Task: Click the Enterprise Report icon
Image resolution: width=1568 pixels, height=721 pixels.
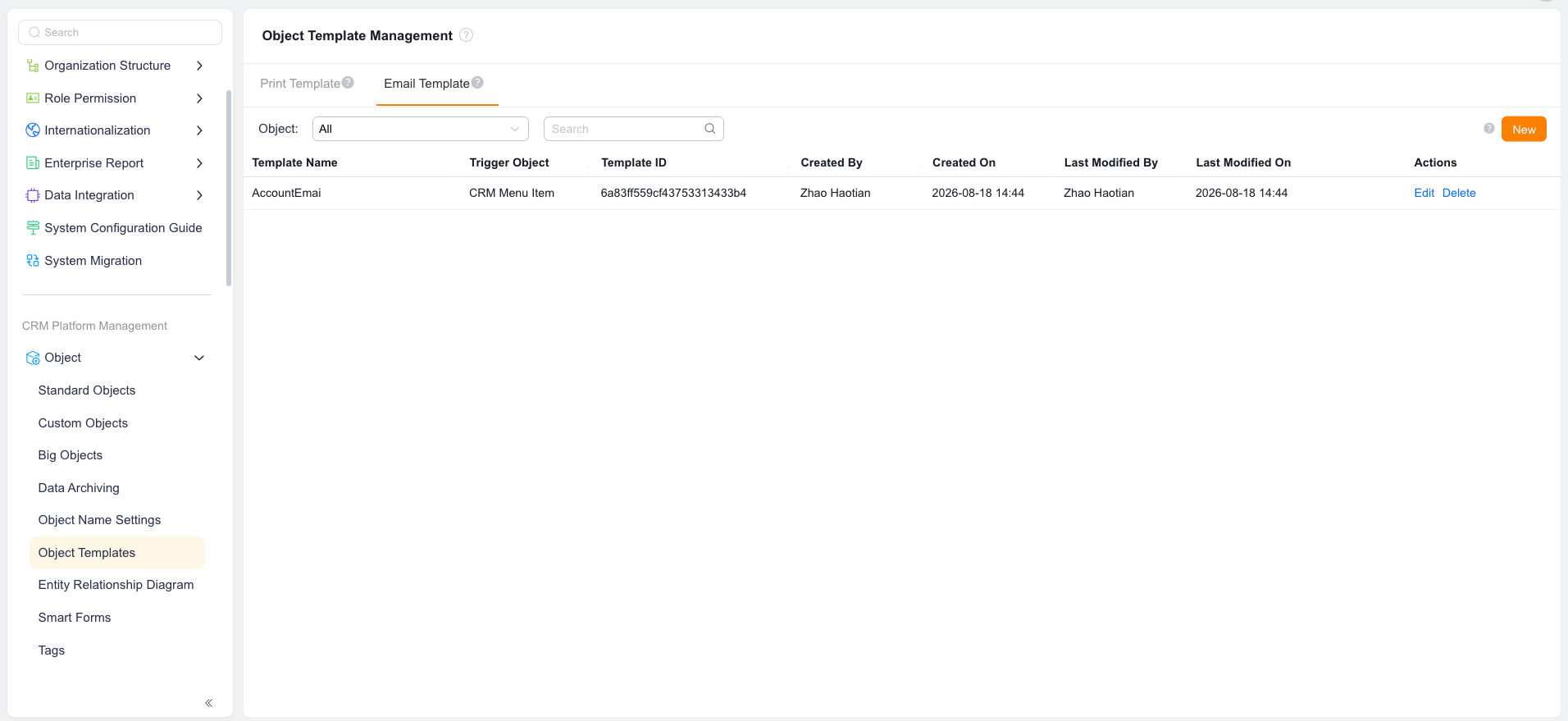Action: 33,163
